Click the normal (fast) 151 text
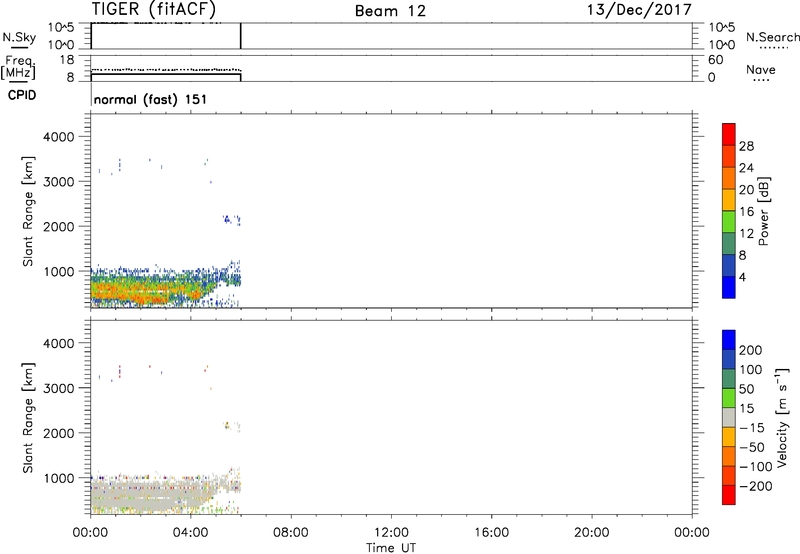 151,99
